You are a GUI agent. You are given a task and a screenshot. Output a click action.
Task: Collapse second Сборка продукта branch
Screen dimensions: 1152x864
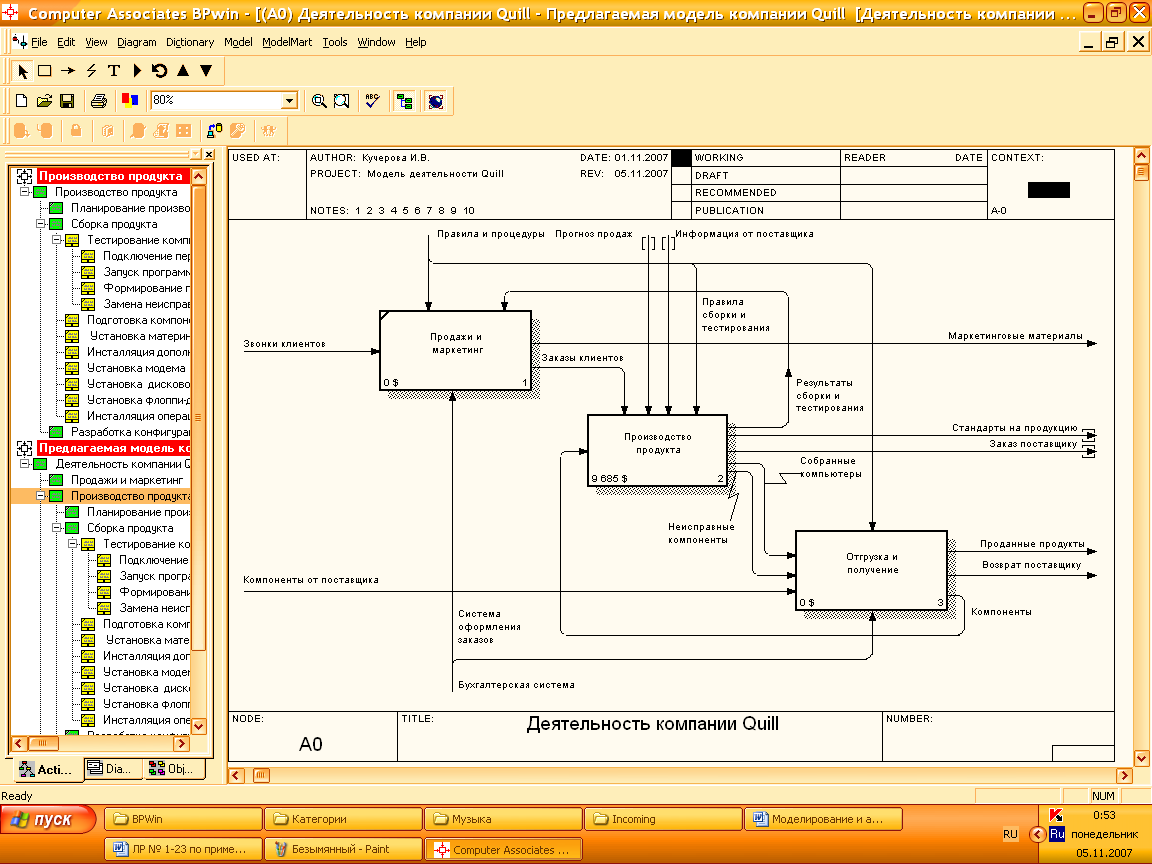(x=57, y=528)
